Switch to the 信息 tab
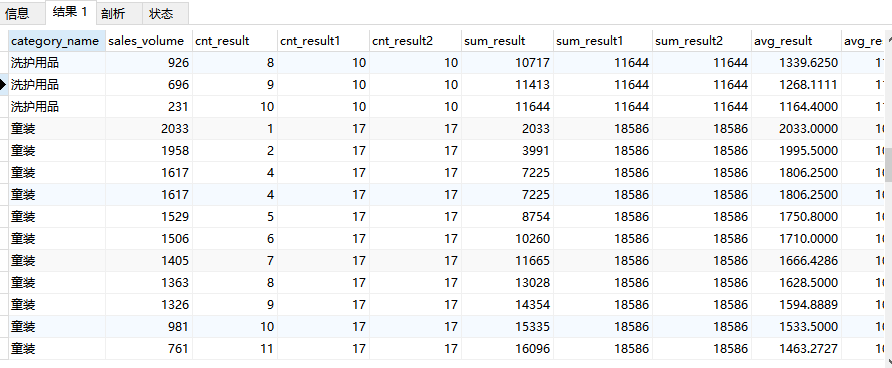Image resolution: width=892 pixels, height=368 pixels. 17,13
